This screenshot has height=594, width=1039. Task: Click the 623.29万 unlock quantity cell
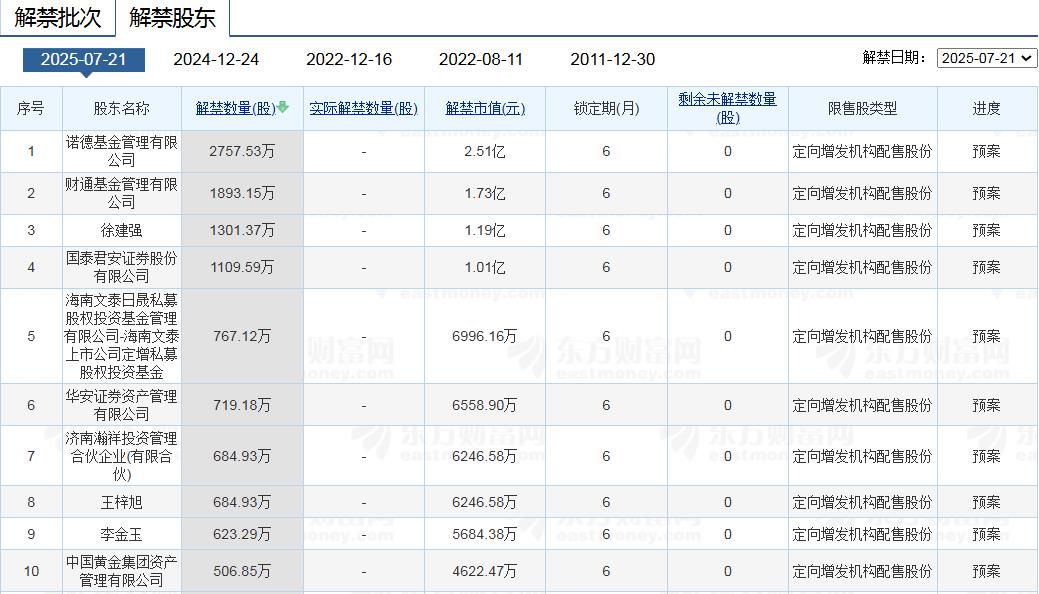tap(242, 534)
